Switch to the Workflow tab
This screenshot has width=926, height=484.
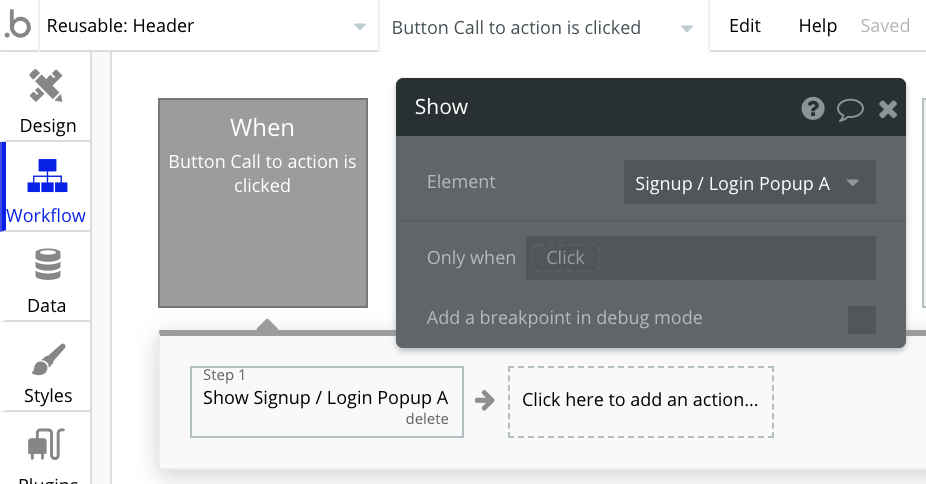pos(46,188)
